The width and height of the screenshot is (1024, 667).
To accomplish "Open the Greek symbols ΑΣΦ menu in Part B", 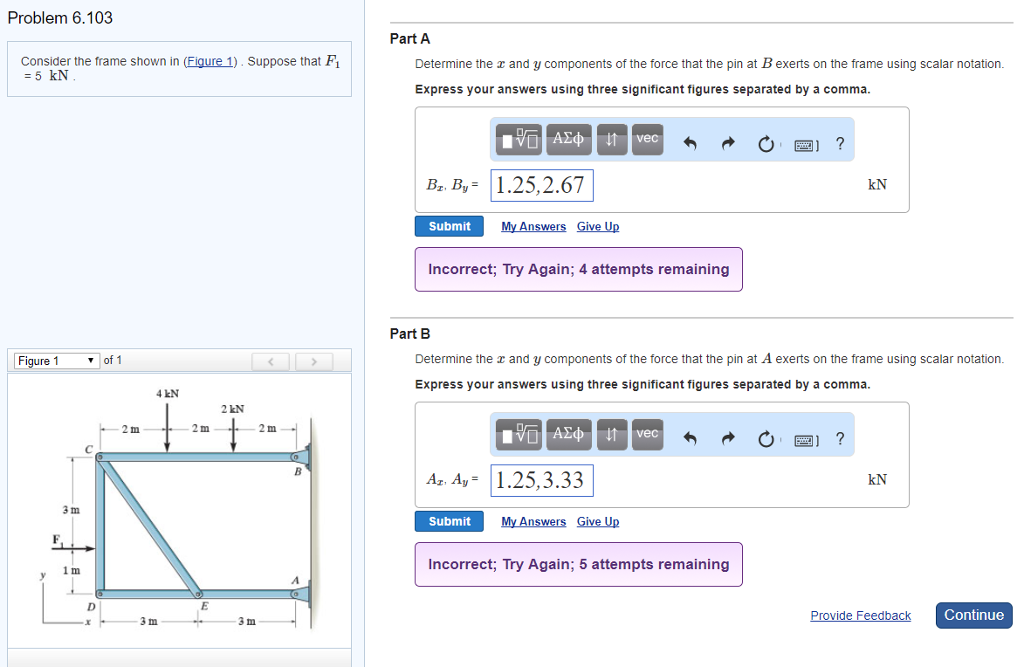I will [568, 434].
